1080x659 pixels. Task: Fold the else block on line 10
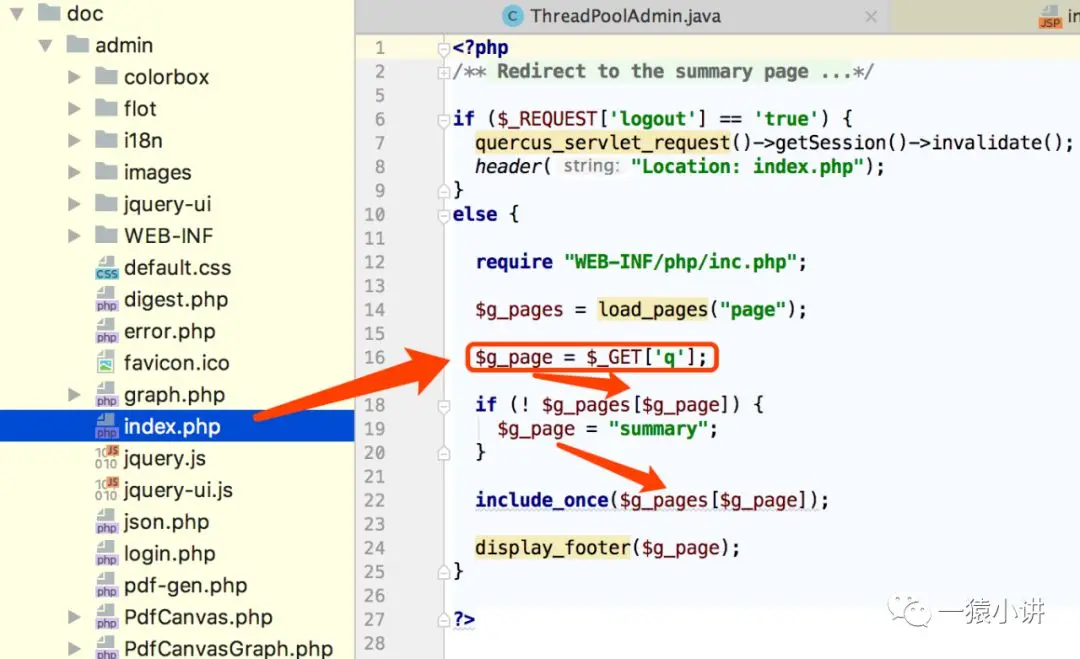click(444, 216)
